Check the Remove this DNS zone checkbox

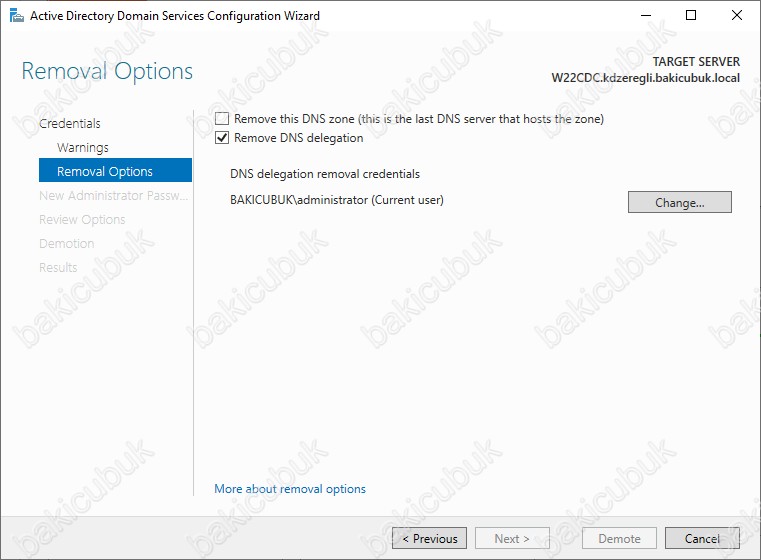[222, 119]
